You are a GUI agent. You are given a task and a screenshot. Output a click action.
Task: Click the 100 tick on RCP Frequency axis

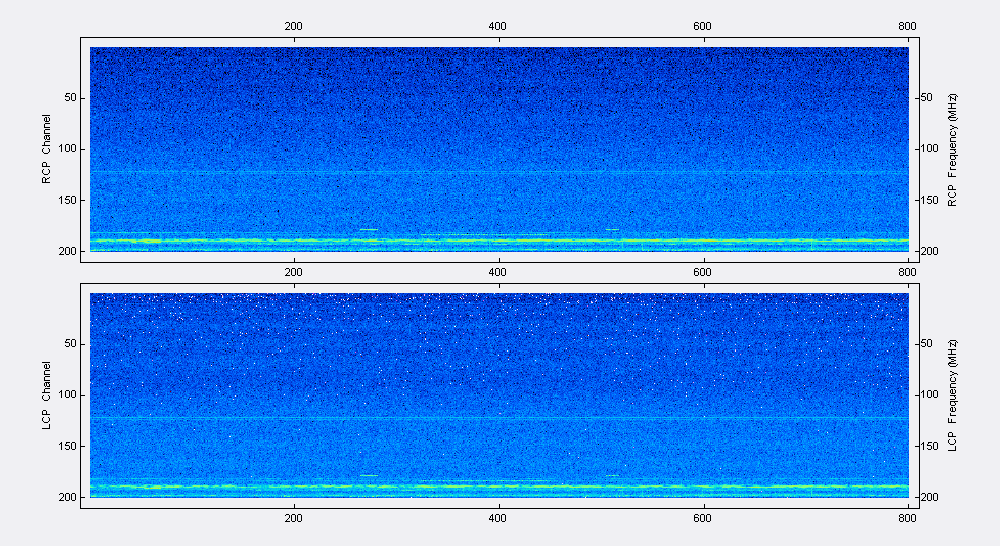[930, 149]
